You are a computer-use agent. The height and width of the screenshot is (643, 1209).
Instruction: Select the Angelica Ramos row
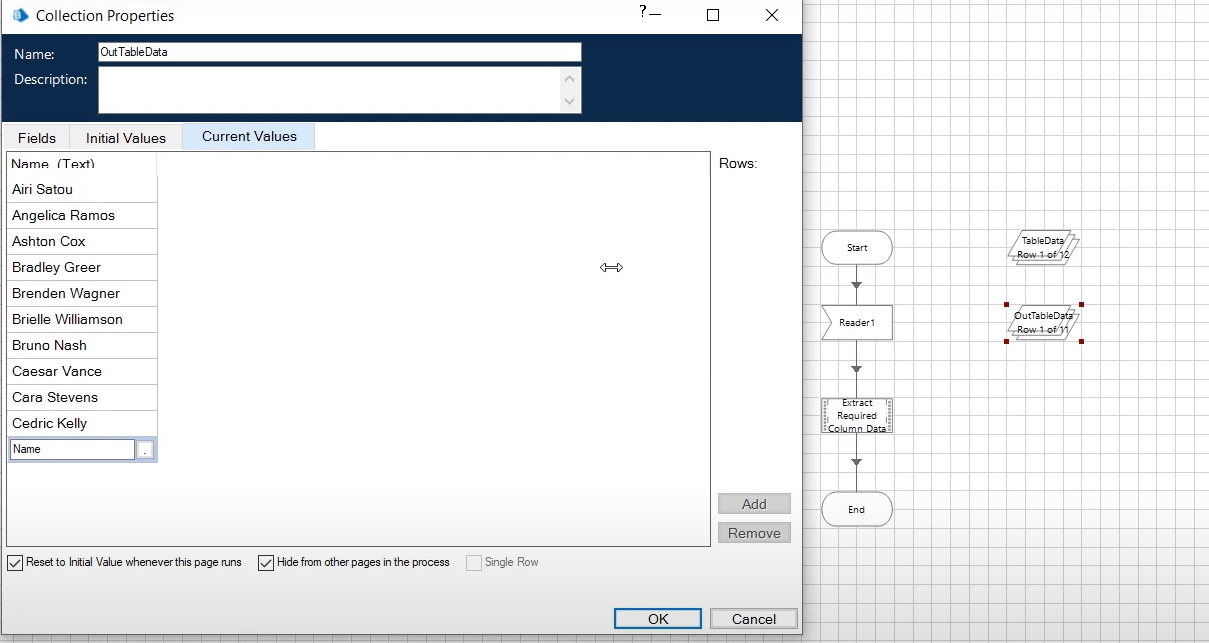pyautogui.click(x=82, y=215)
